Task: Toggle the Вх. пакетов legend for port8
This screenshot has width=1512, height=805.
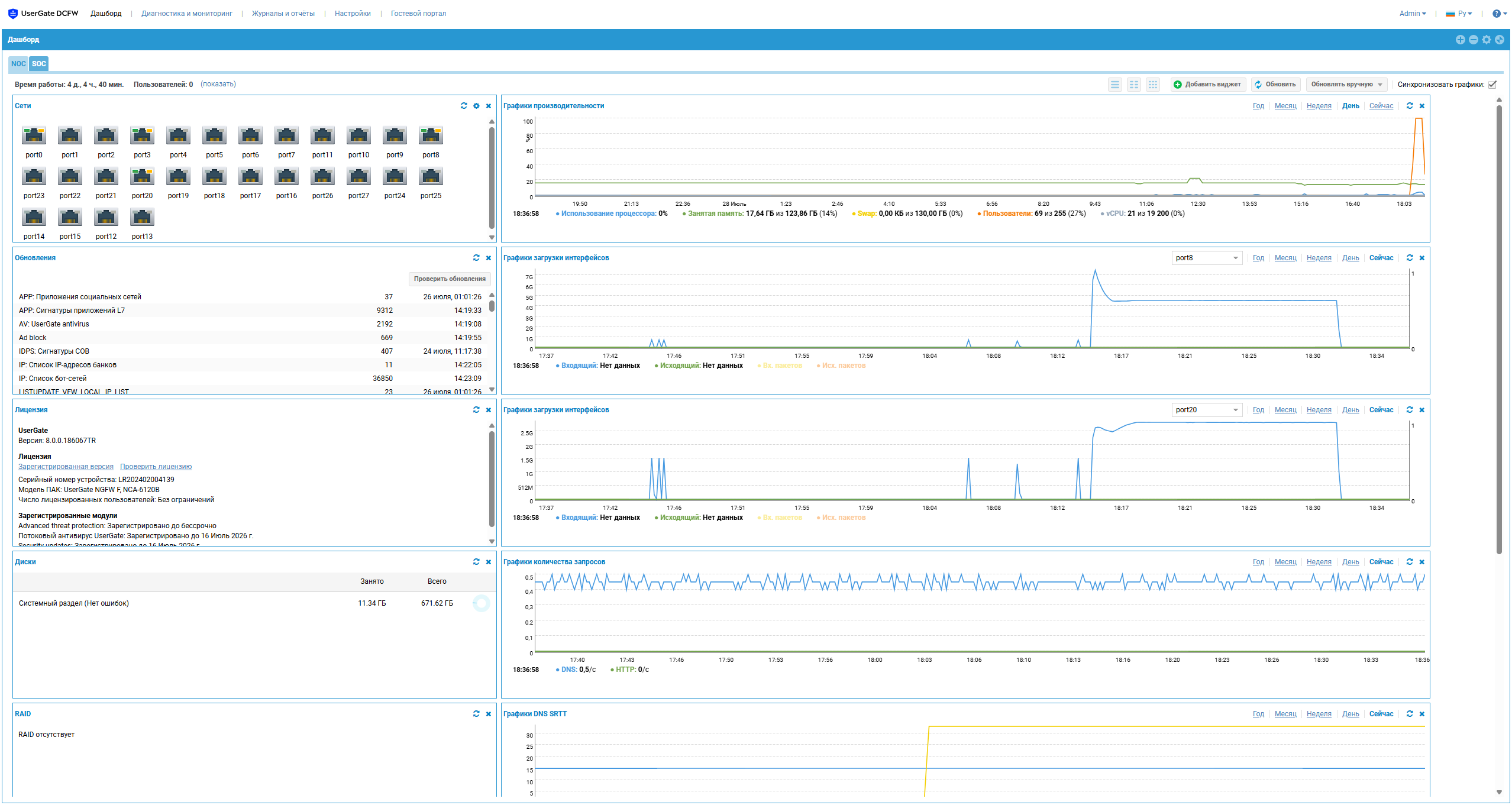Action: pos(781,366)
